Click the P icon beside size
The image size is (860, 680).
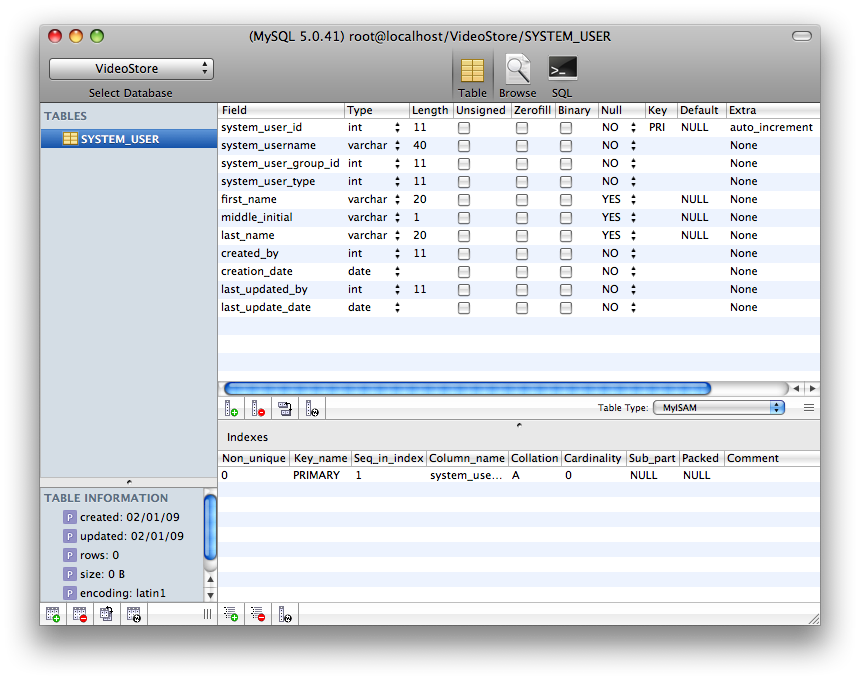point(70,574)
